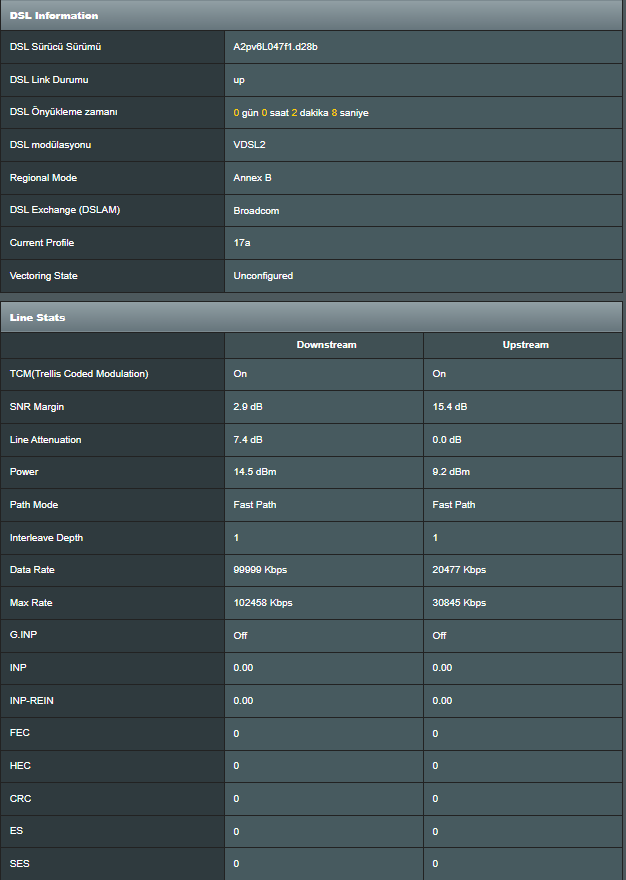Click the downstream Line Attenuation 7.4 dB
This screenshot has width=626, height=880.
coord(248,439)
